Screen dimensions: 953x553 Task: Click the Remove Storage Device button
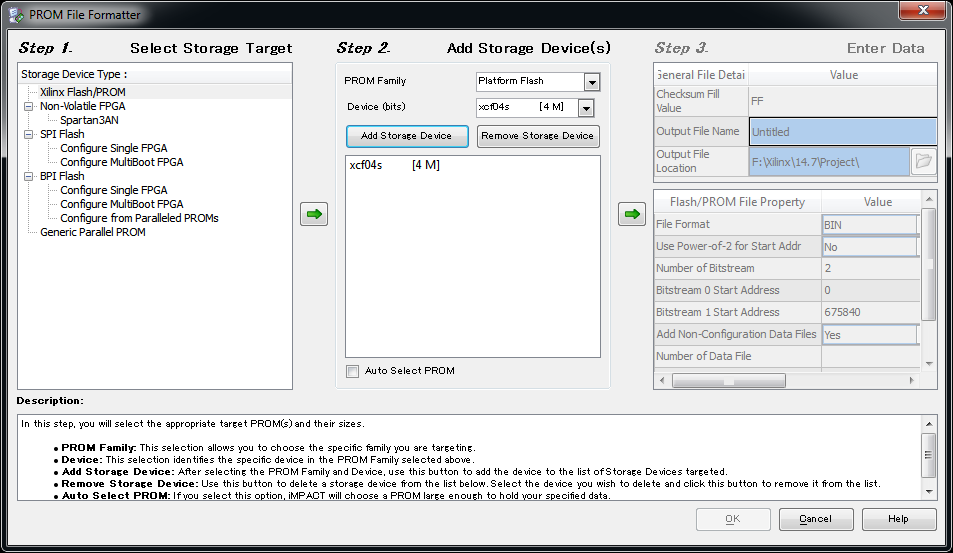(x=538, y=136)
